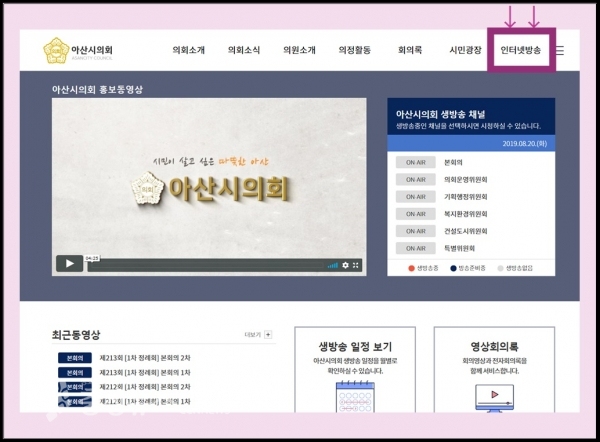Select ON AIR for 특별위원회 channel

tap(414, 248)
